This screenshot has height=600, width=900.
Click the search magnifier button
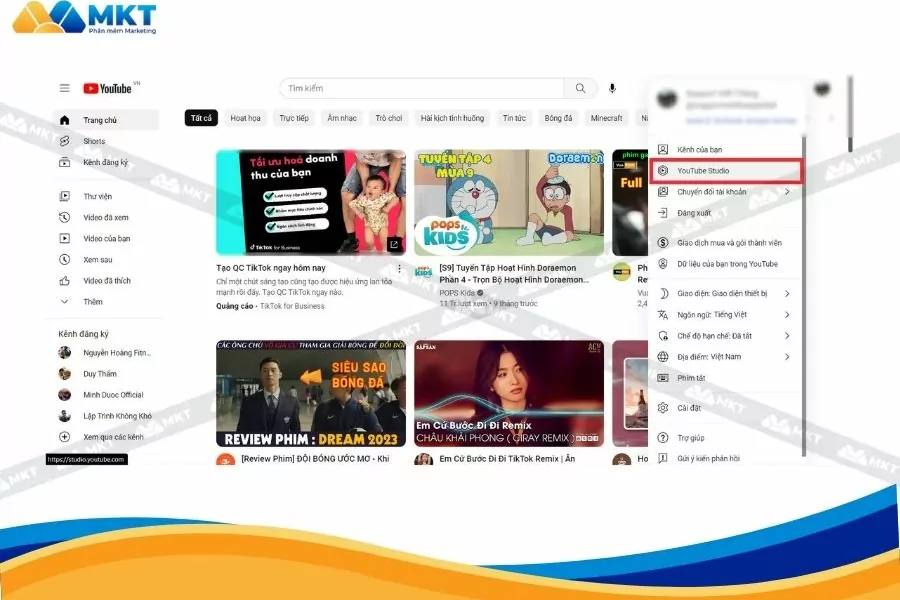580,88
